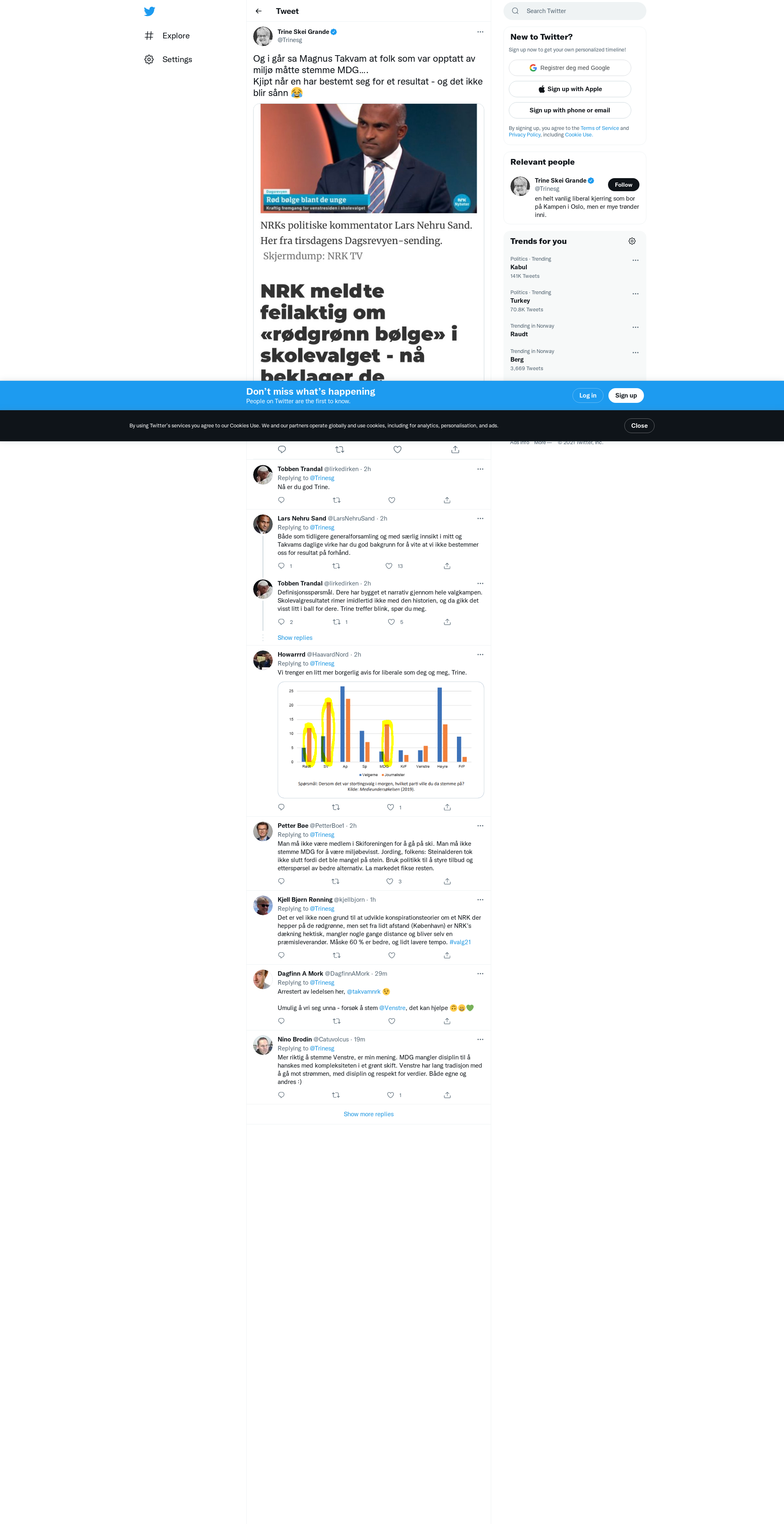Open the Settings gear in the sidebar

149,59
